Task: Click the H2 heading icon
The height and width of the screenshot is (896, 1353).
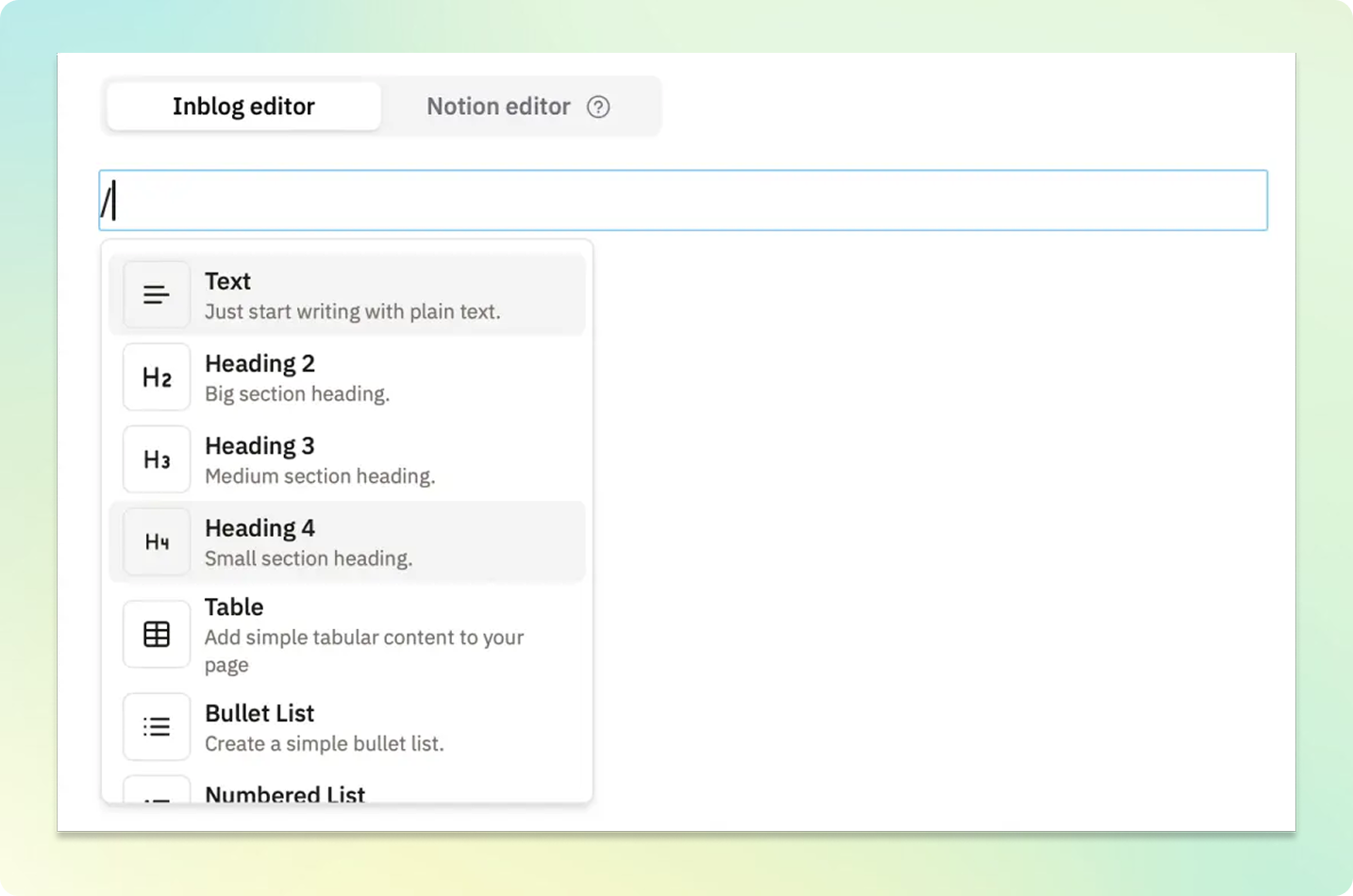Action: pos(157,377)
